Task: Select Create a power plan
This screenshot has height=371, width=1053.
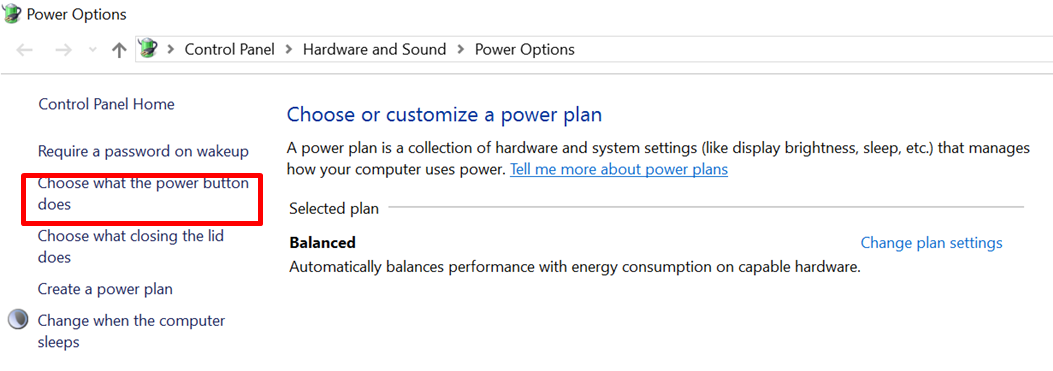Action: [x=105, y=289]
